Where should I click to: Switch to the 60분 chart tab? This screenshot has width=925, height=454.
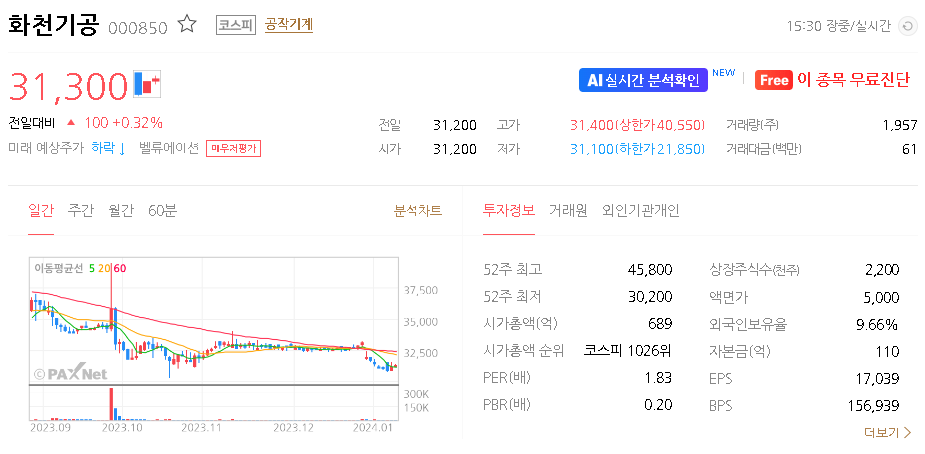pyautogui.click(x=162, y=210)
